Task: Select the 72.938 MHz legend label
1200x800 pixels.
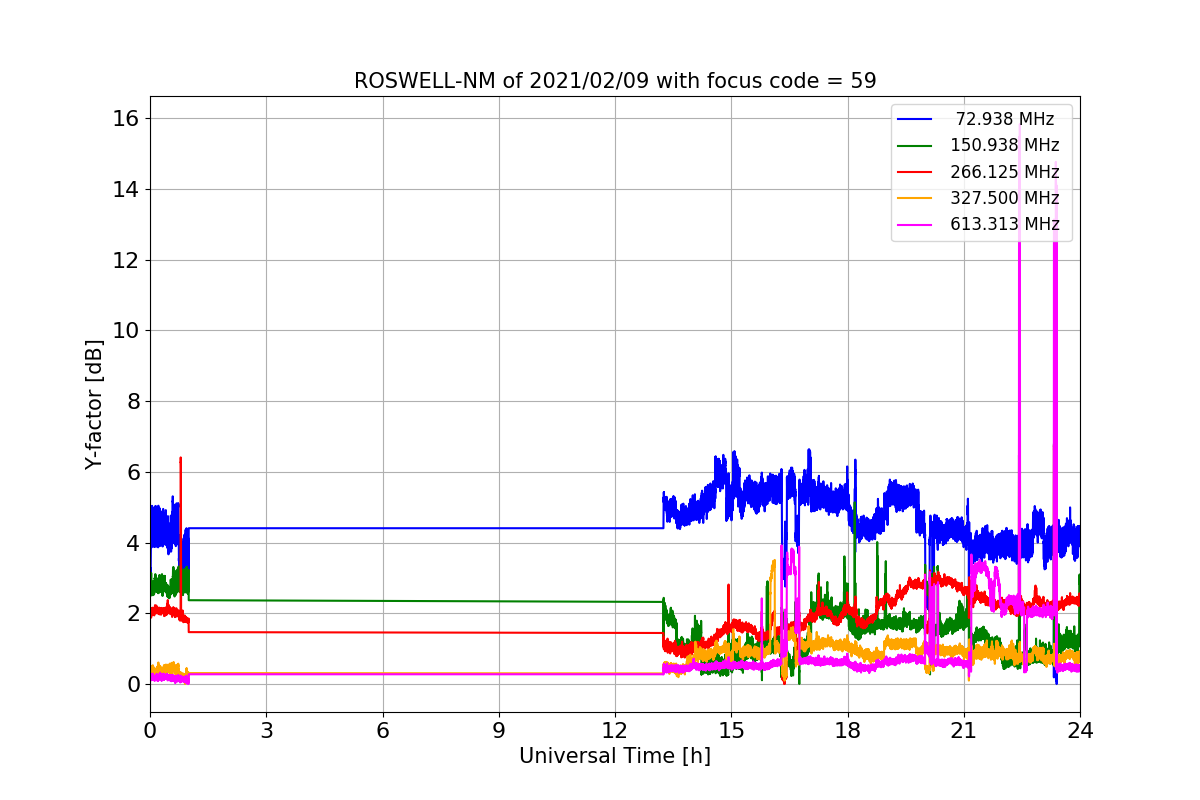Action: tap(1004, 119)
